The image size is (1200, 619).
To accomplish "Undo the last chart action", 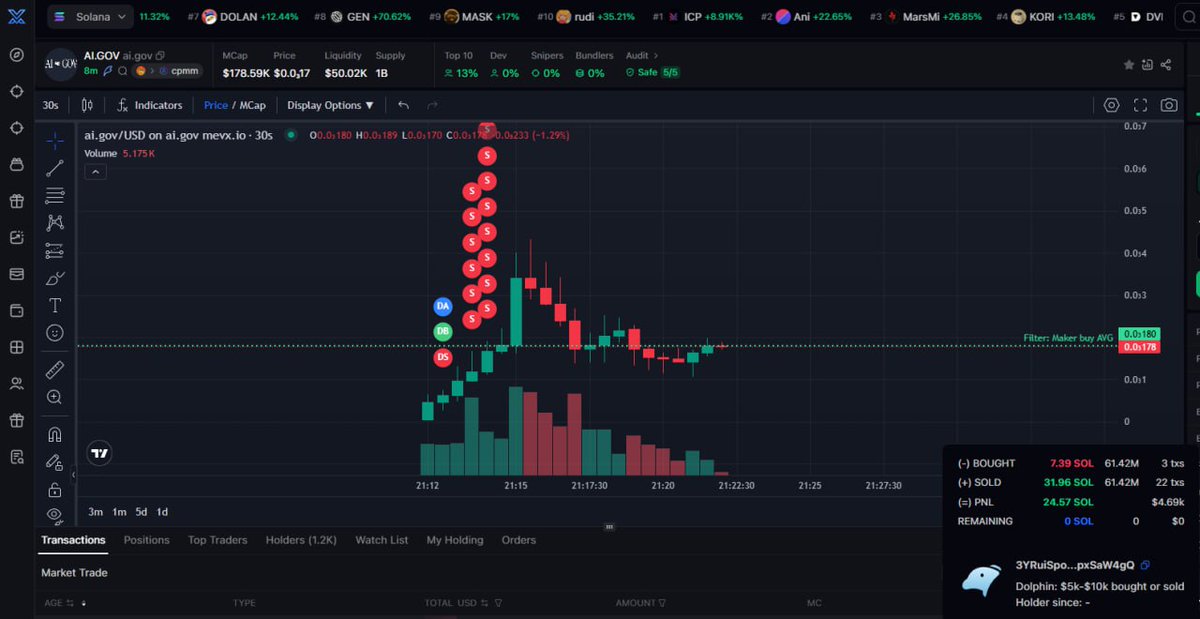I will click(x=403, y=105).
